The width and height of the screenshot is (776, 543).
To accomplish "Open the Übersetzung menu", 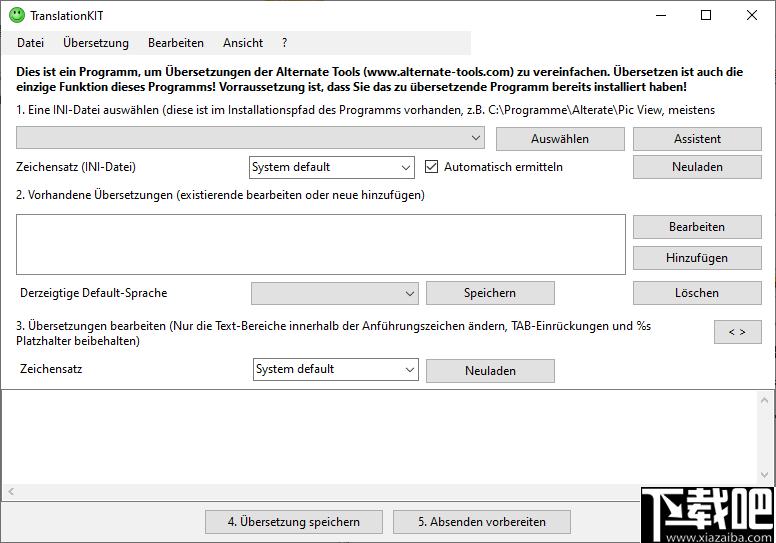I will [96, 43].
